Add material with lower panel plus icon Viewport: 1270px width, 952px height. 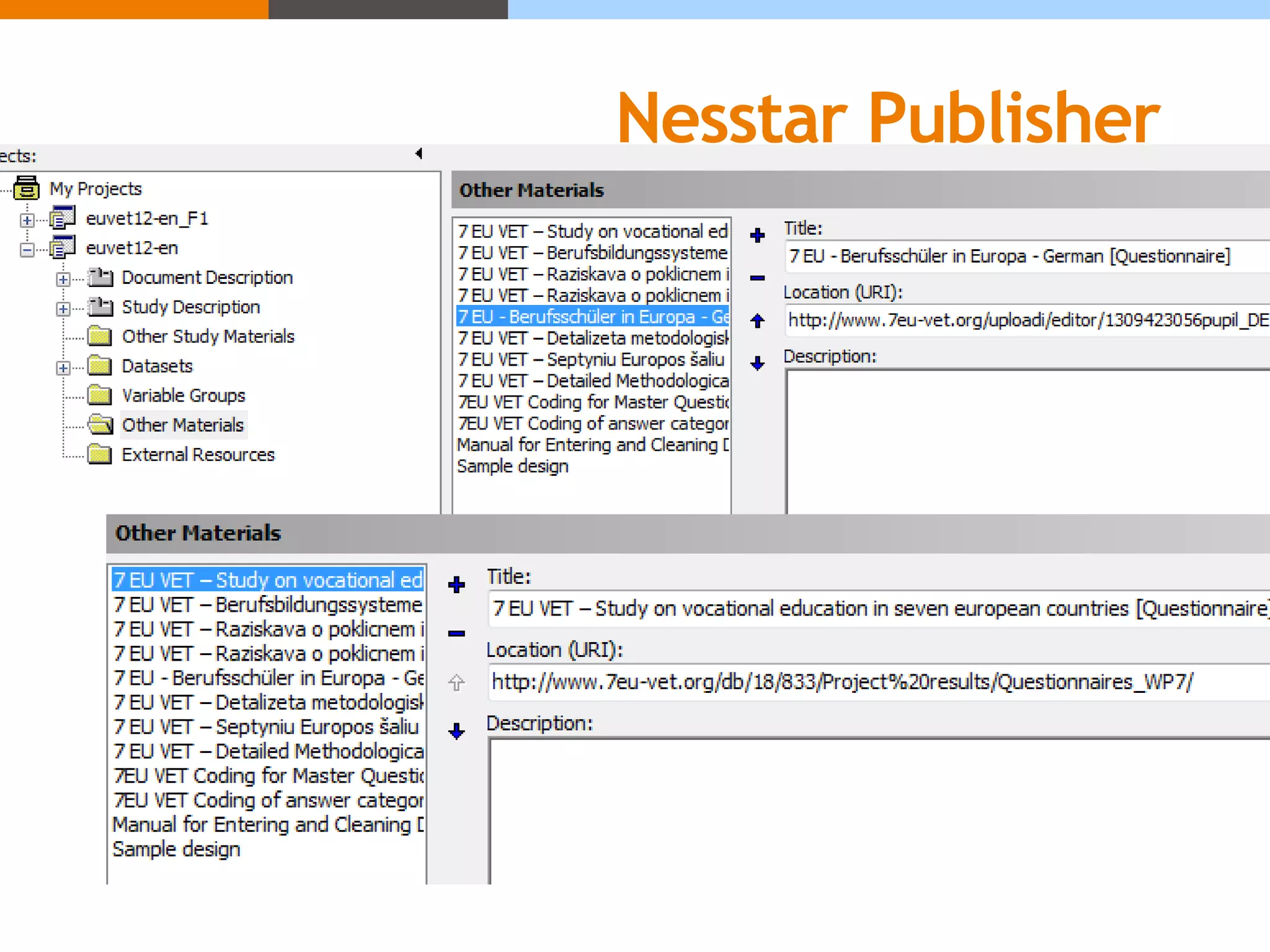tap(457, 584)
